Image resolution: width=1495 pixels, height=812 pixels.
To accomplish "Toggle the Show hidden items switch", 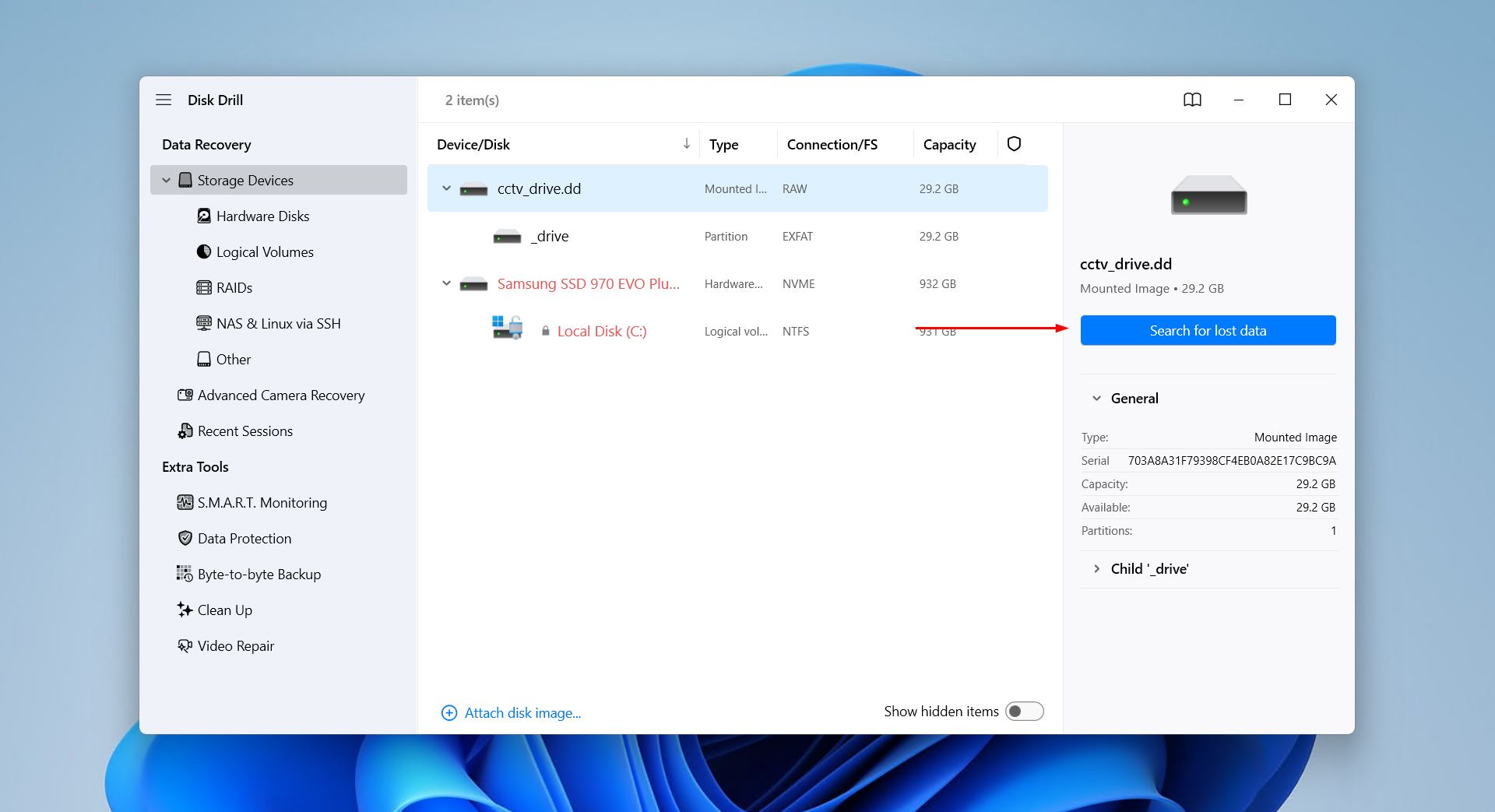I will click(x=1024, y=712).
